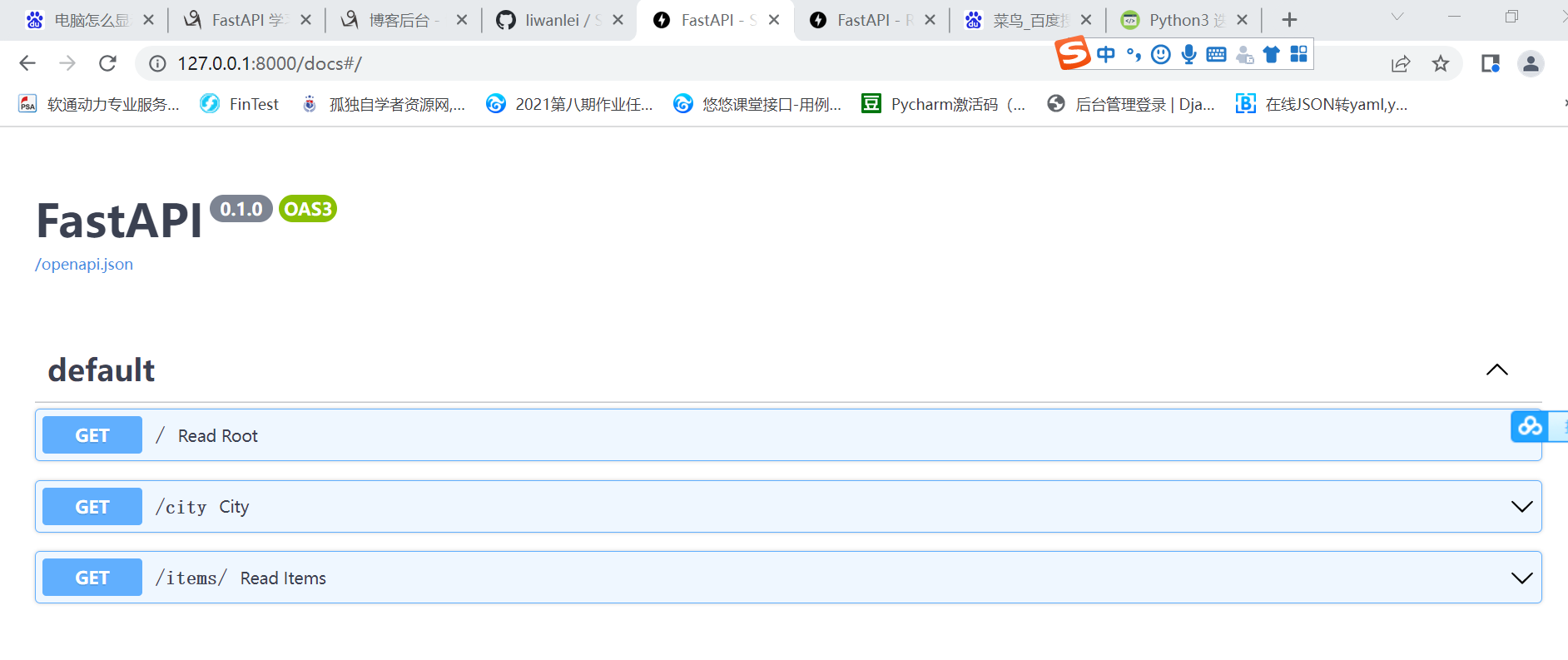Expand the /city endpoint chevron
This screenshot has height=660, width=1568.
(x=1522, y=507)
